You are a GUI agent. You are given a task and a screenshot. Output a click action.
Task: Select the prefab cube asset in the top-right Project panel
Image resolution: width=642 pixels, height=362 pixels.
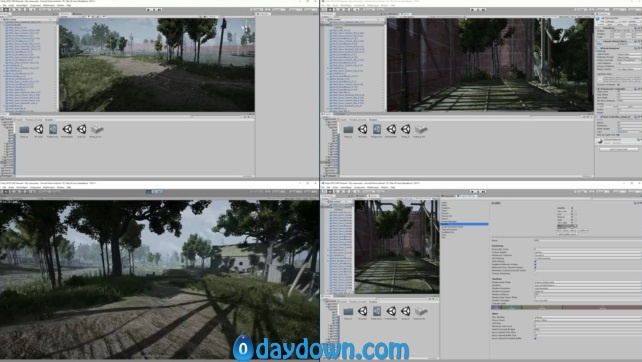click(420, 129)
